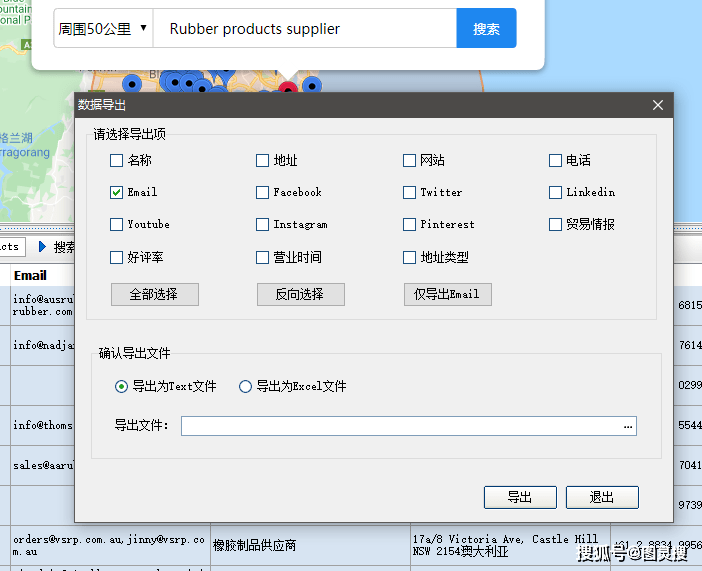Focus the 导出文件 path input field

coord(400,426)
